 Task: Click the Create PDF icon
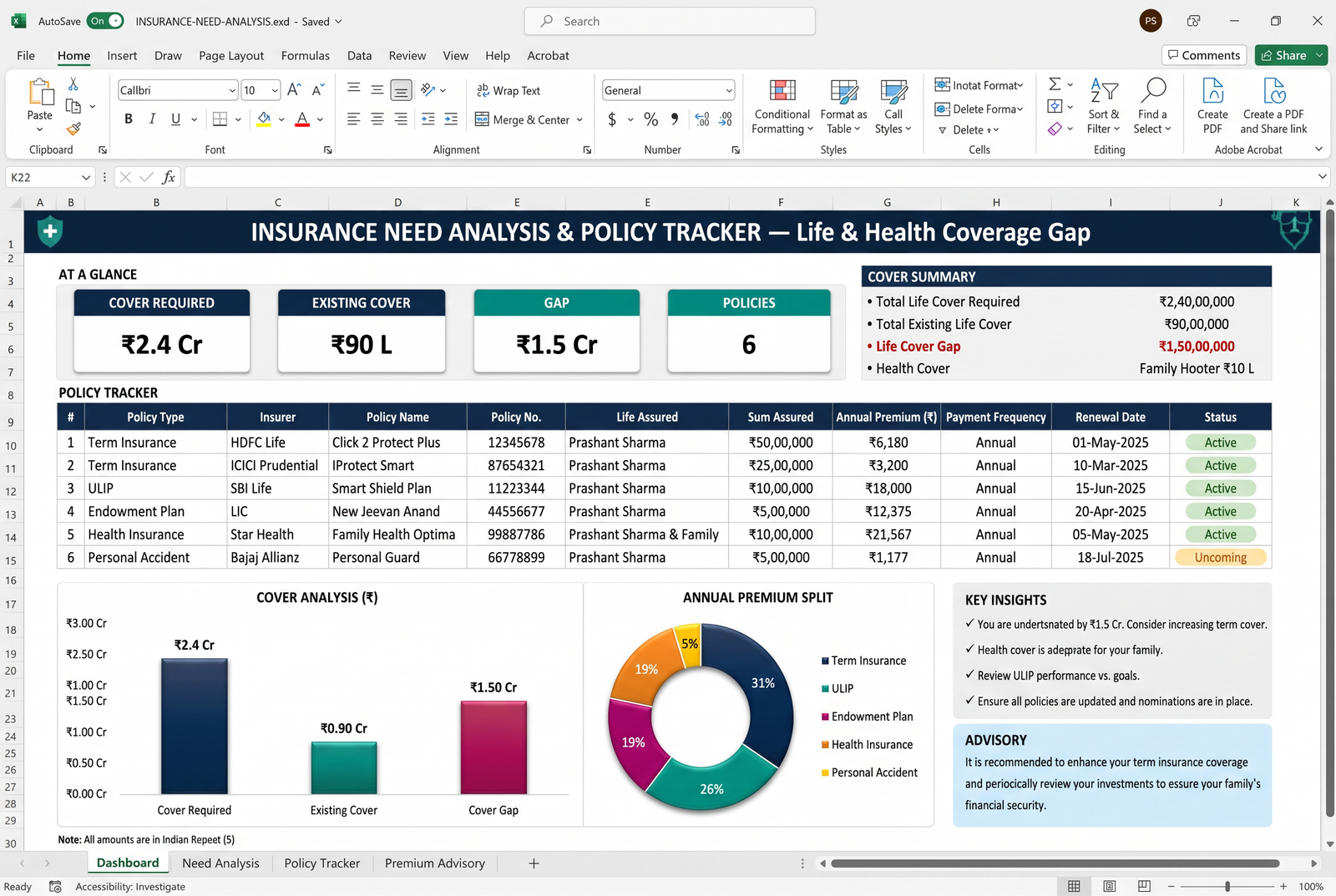pos(1212,90)
